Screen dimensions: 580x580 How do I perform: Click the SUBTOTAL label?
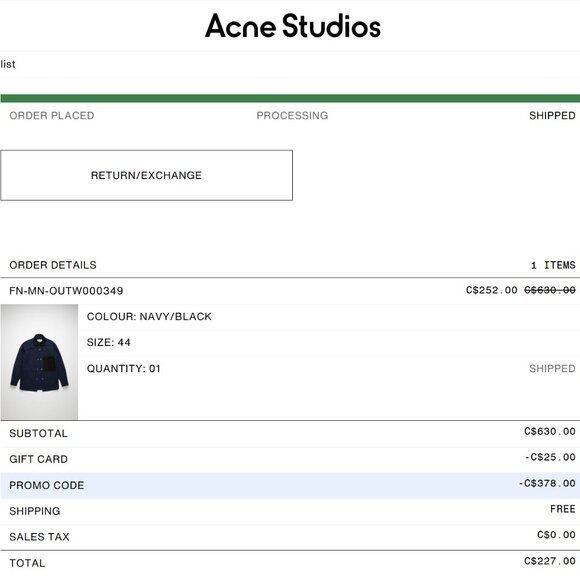click(x=38, y=434)
